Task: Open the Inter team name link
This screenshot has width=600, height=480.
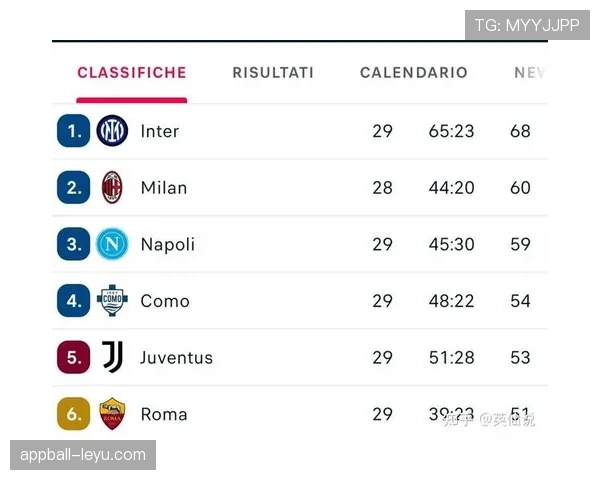Action: click(160, 131)
